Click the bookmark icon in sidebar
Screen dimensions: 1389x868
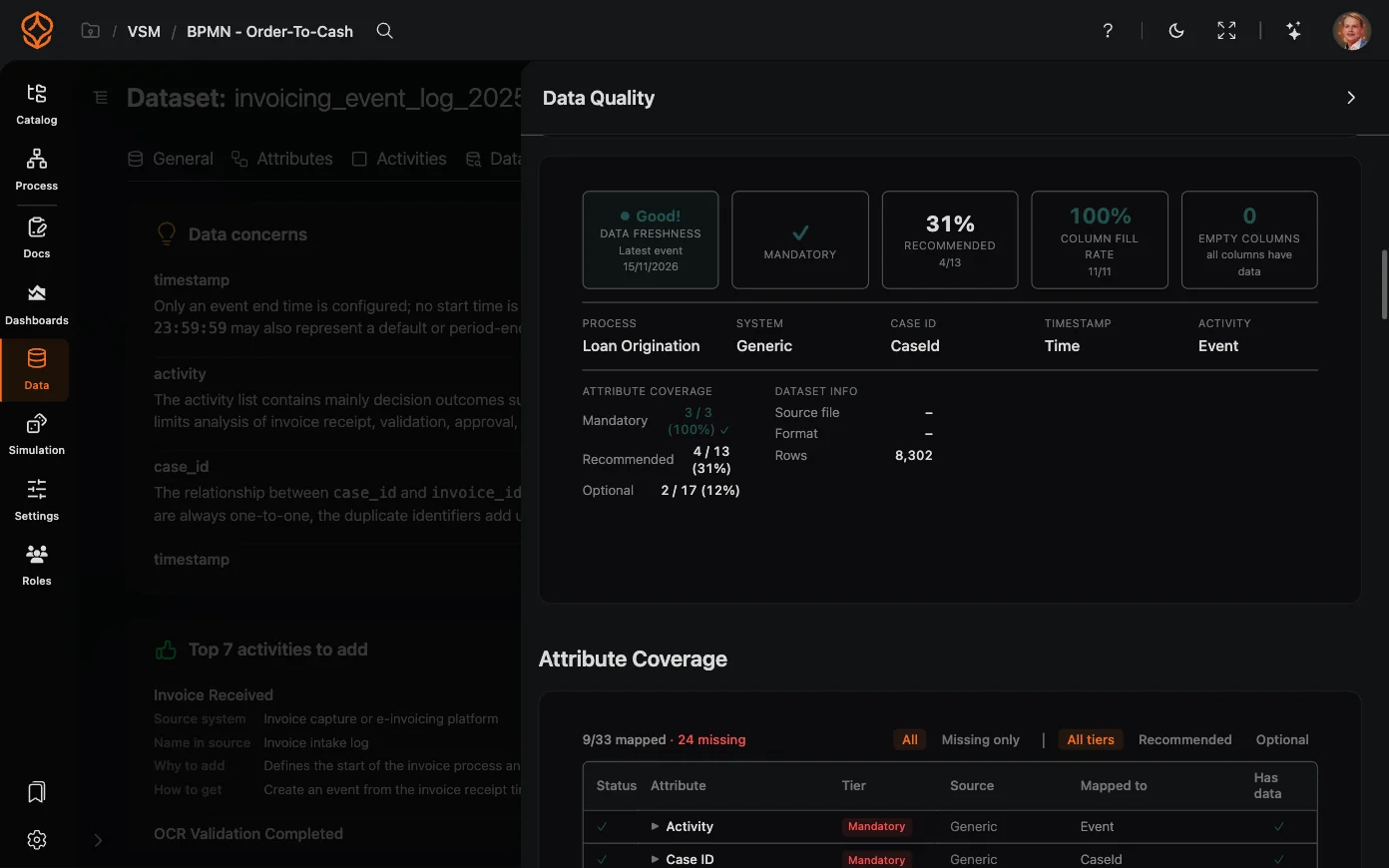click(x=37, y=792)
